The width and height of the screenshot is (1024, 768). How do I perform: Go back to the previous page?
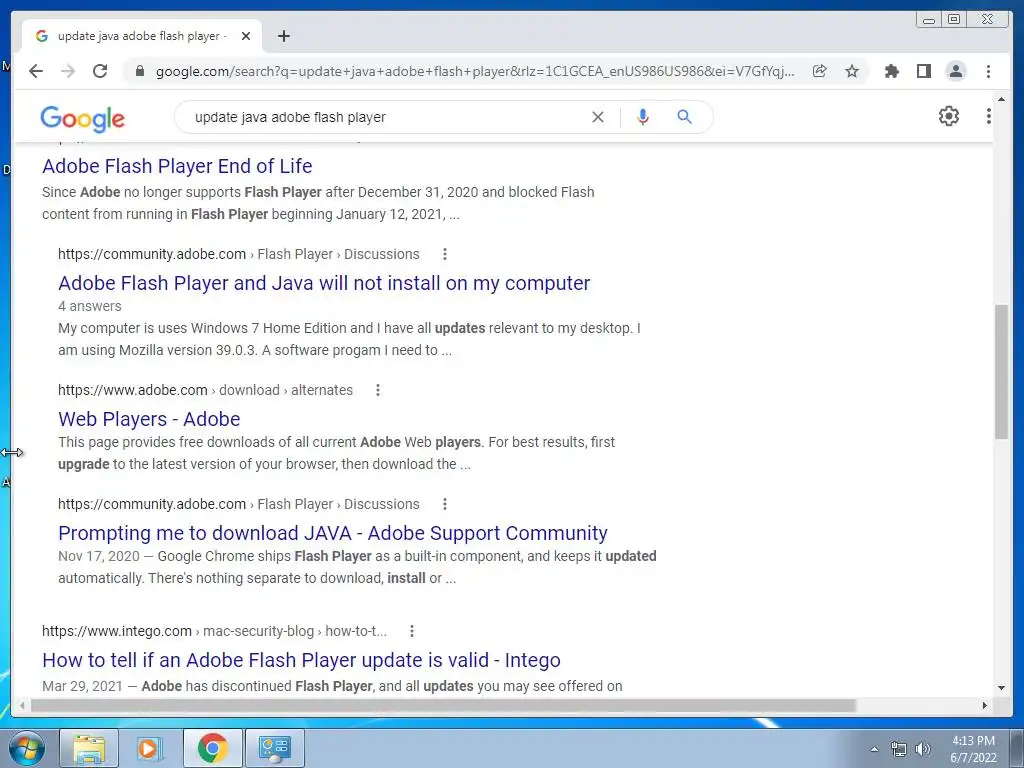click(36, 71)
